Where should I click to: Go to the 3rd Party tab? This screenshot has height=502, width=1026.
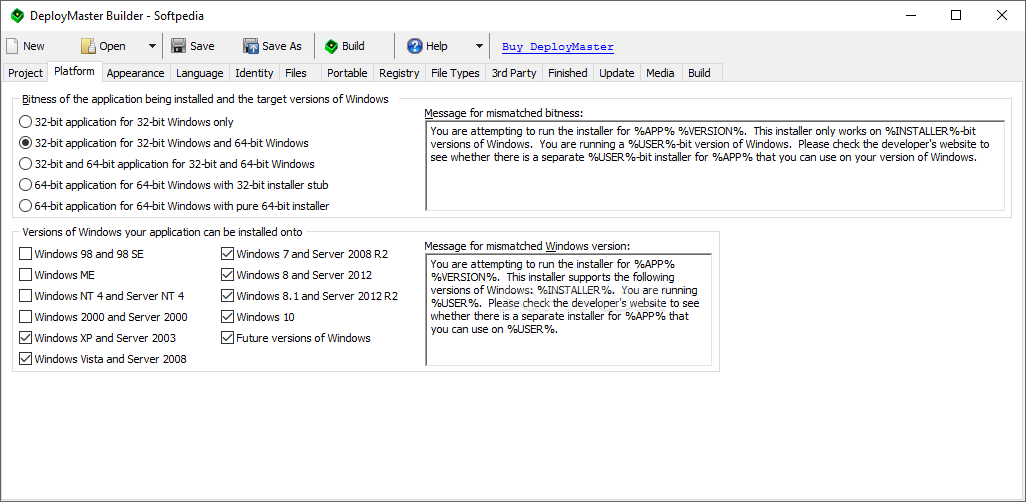[514, 73]
